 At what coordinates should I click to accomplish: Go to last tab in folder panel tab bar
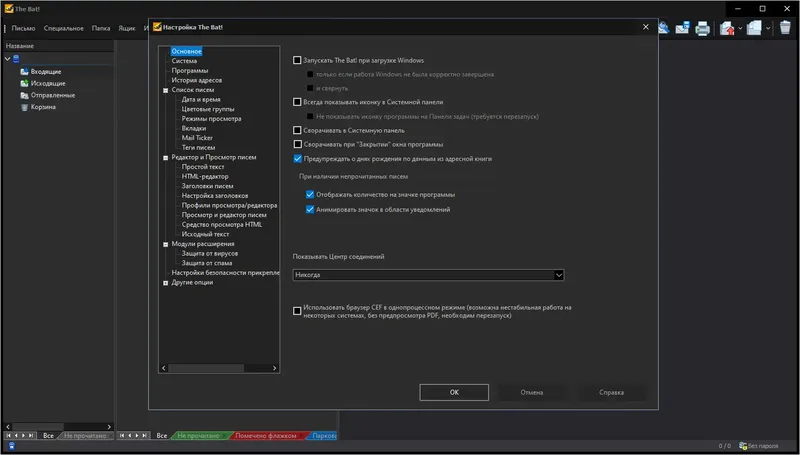click(31, 436)
